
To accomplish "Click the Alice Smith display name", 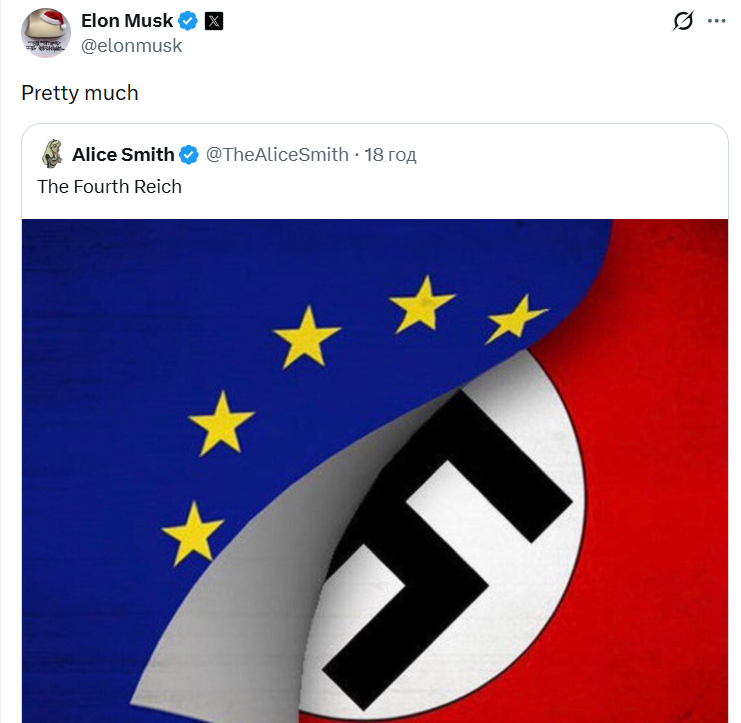I will pos(123,154).
